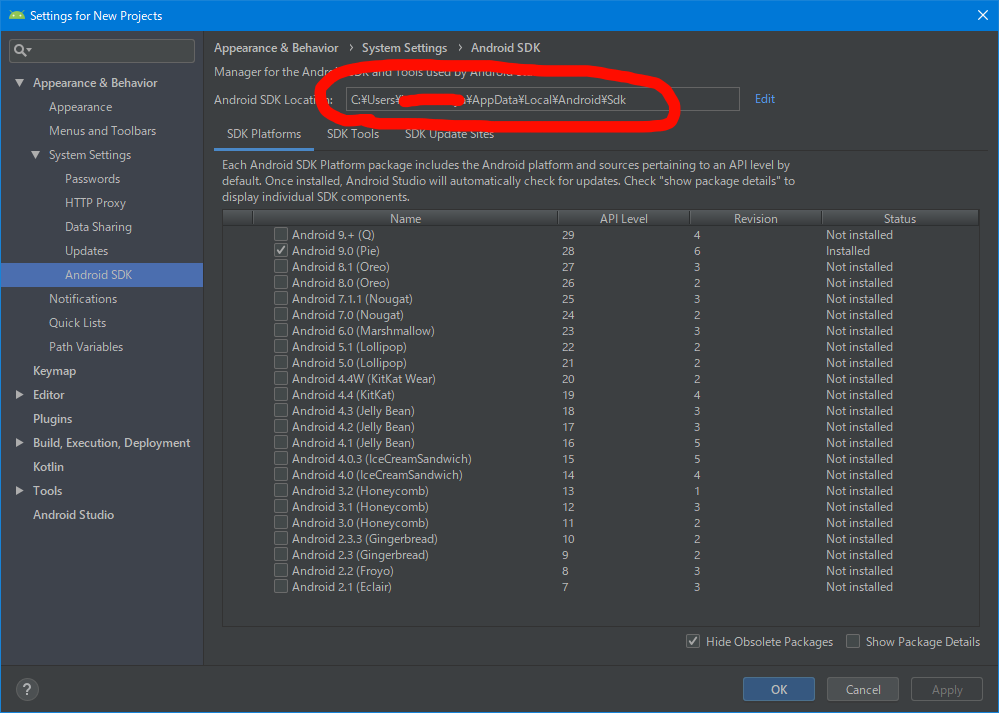Open Path Variables settings

point(86,347)
